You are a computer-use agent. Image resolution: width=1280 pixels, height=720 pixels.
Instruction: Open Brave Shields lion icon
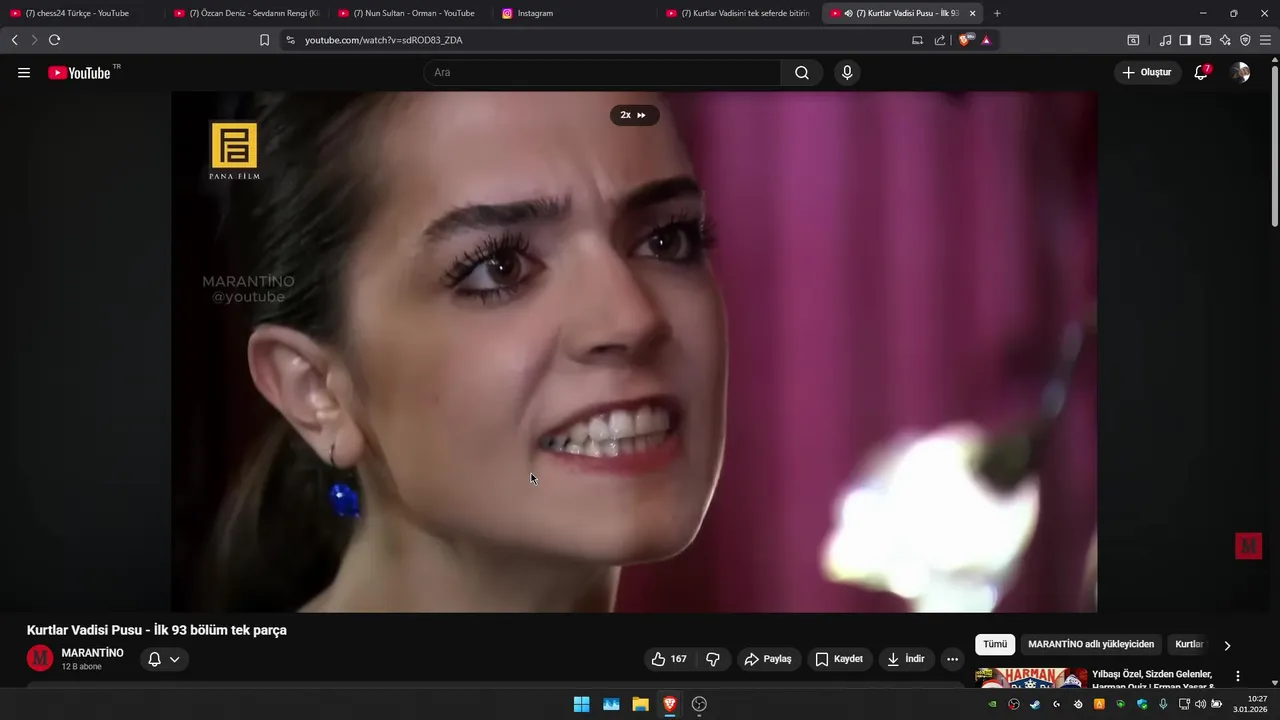[964, 40]
